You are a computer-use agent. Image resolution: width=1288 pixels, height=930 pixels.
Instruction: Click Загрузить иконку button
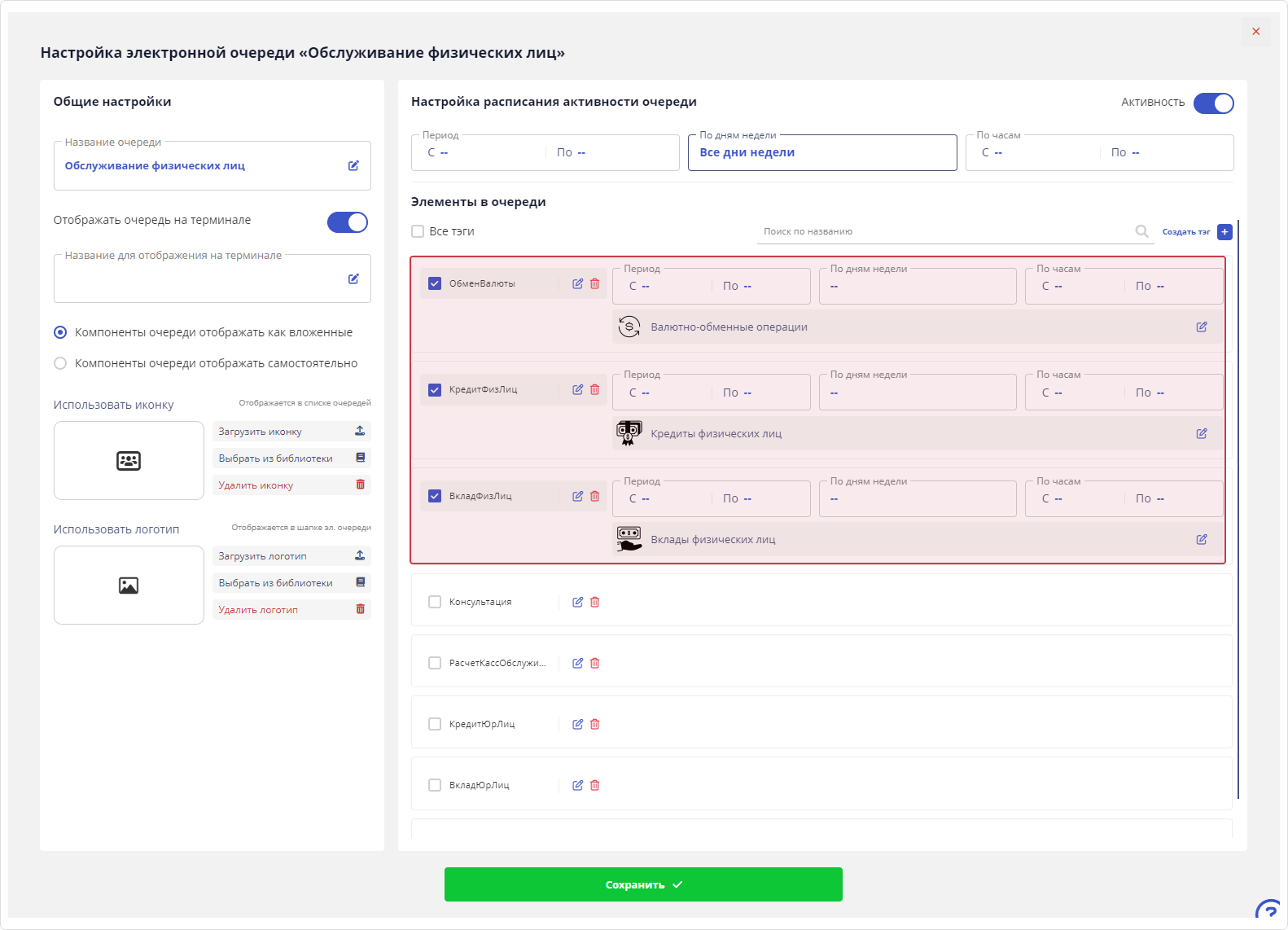click(x=291, y=432)
